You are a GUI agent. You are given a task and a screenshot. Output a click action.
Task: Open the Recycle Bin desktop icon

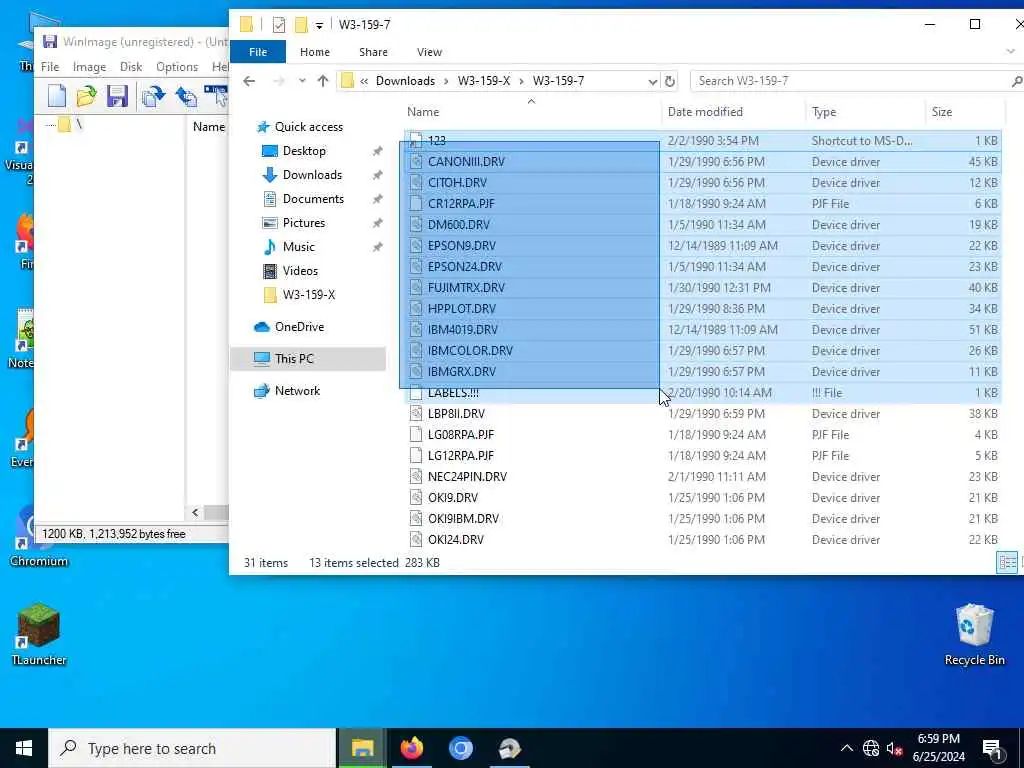(x=974, y=635)
